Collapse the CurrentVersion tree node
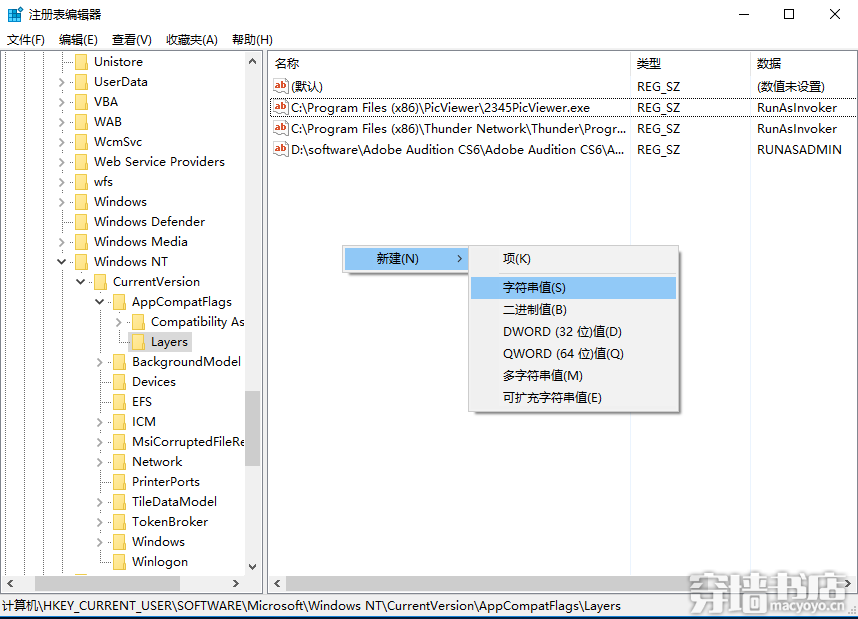Viewport: 858px width, 619px height. pos(80,282)
